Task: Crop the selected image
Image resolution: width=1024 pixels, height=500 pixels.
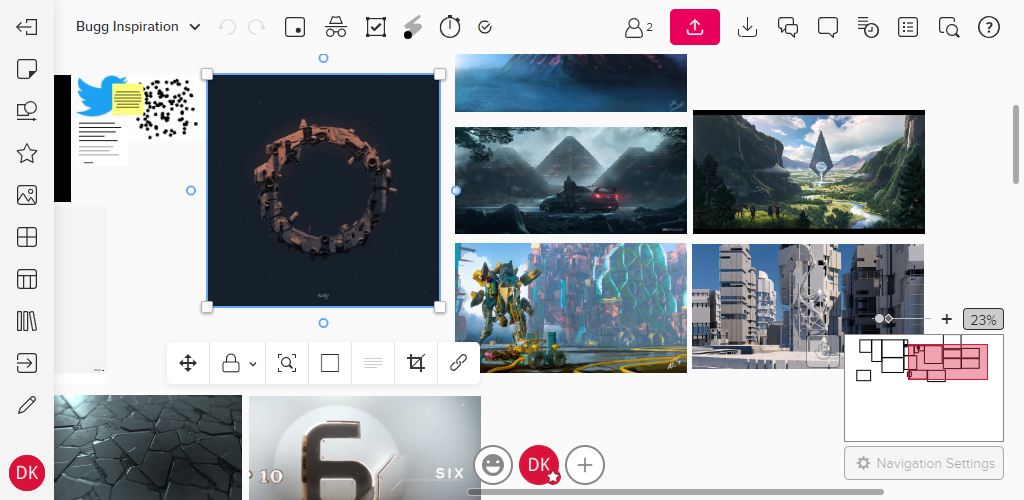Action: pyautogui.click(x=416, y=363)
